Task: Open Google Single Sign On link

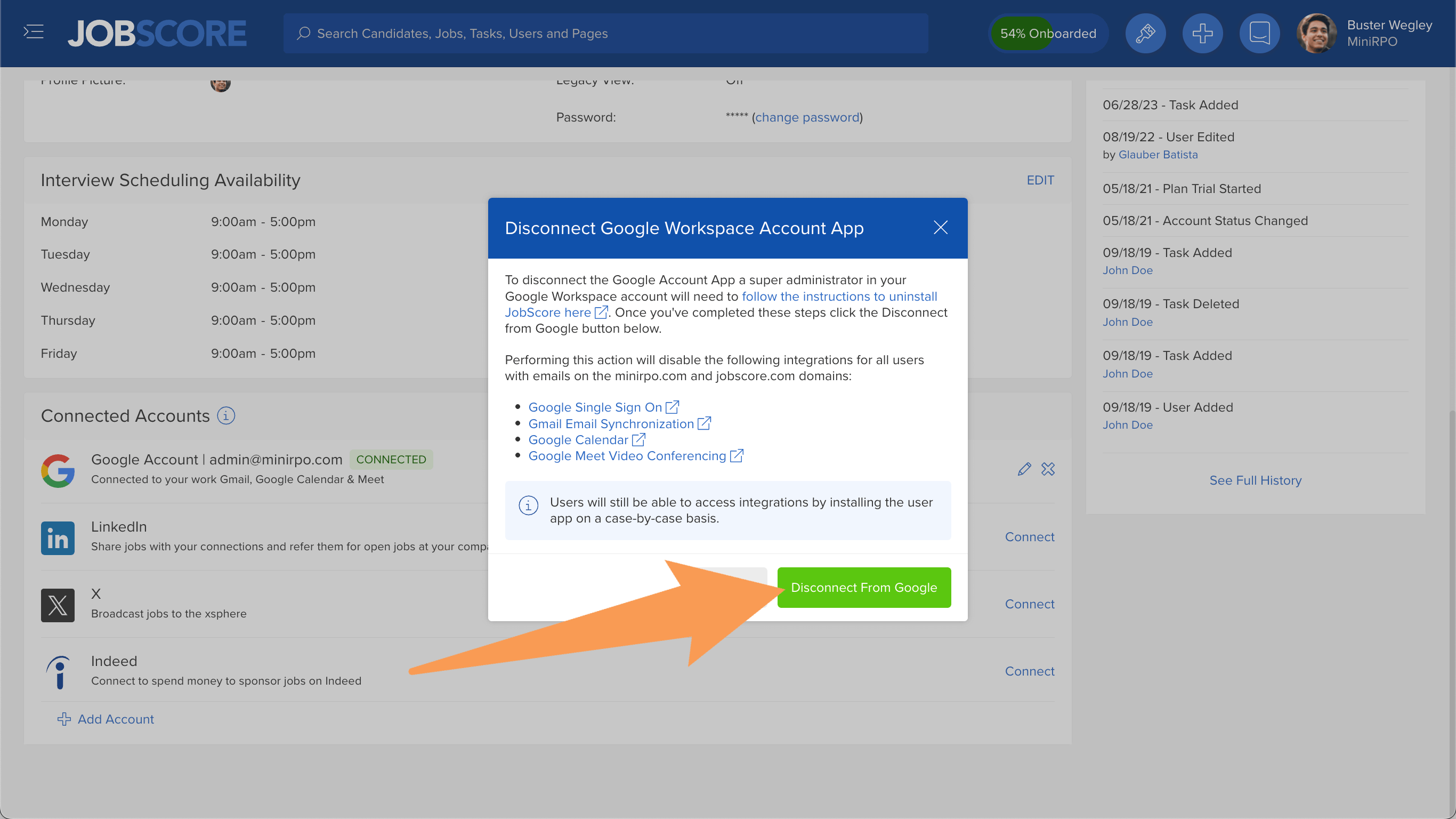Action: coord(595,407)
